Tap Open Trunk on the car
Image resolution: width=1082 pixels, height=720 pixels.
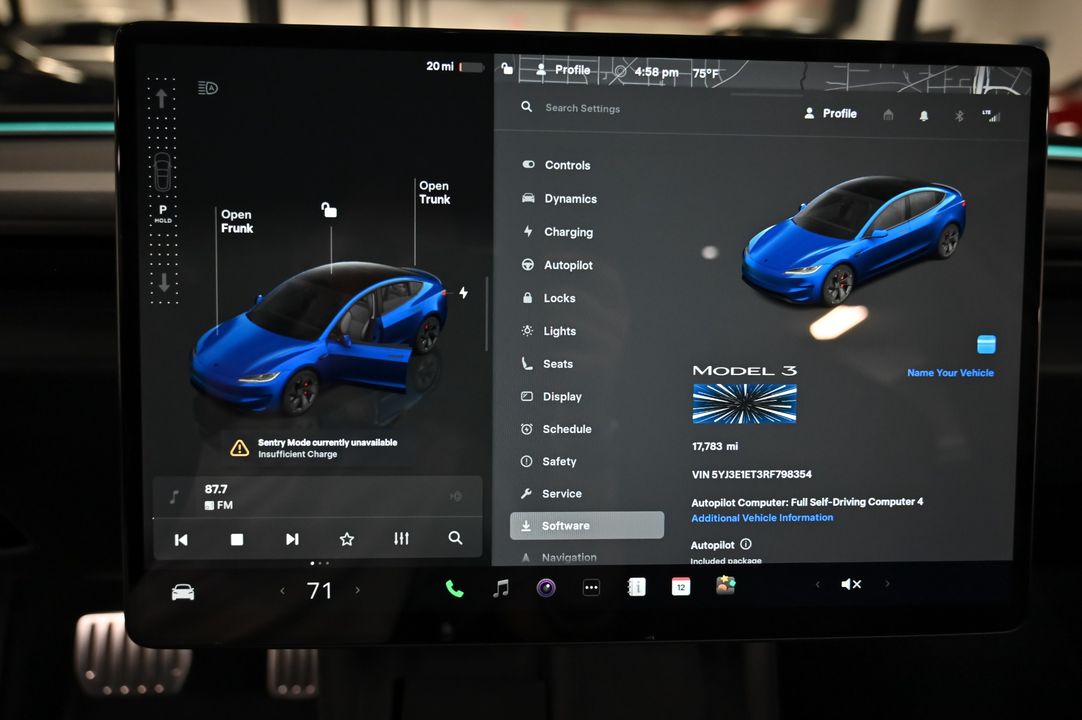(x=434, y=193)
